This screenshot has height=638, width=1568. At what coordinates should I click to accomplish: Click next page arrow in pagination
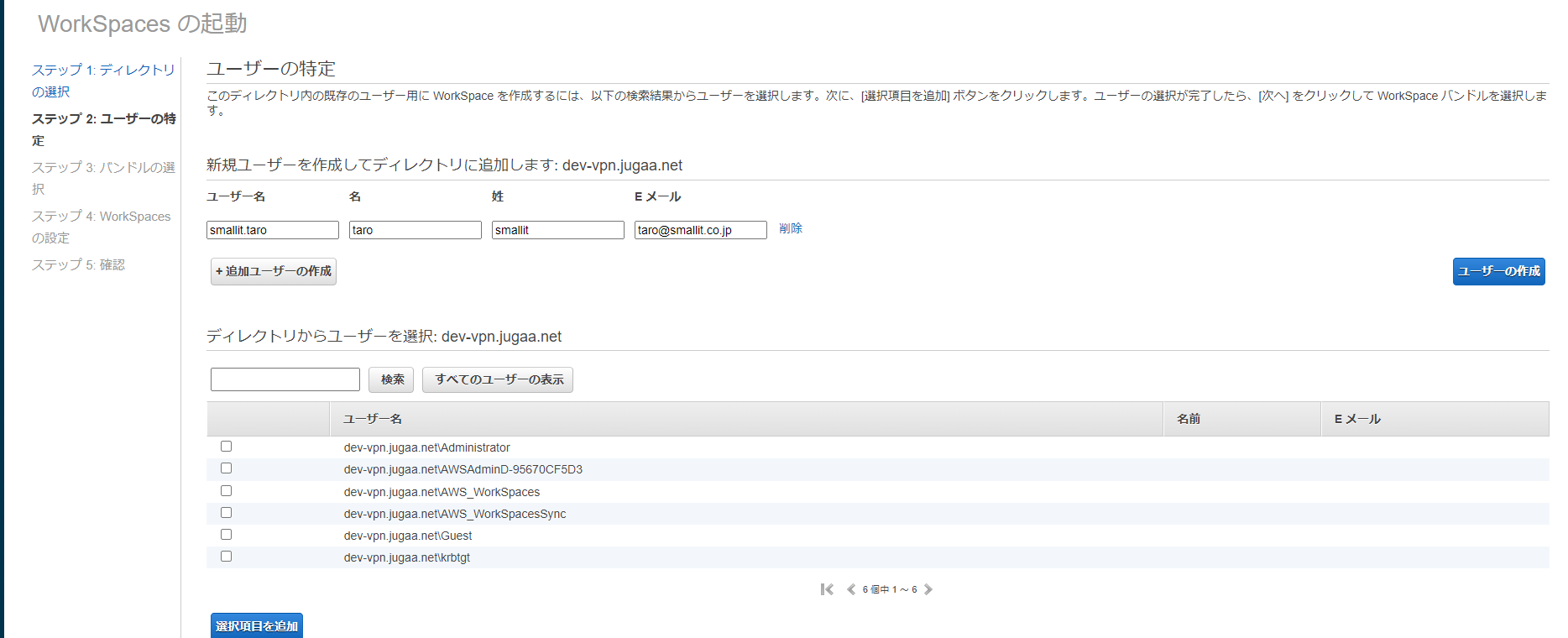click(928, 589)
